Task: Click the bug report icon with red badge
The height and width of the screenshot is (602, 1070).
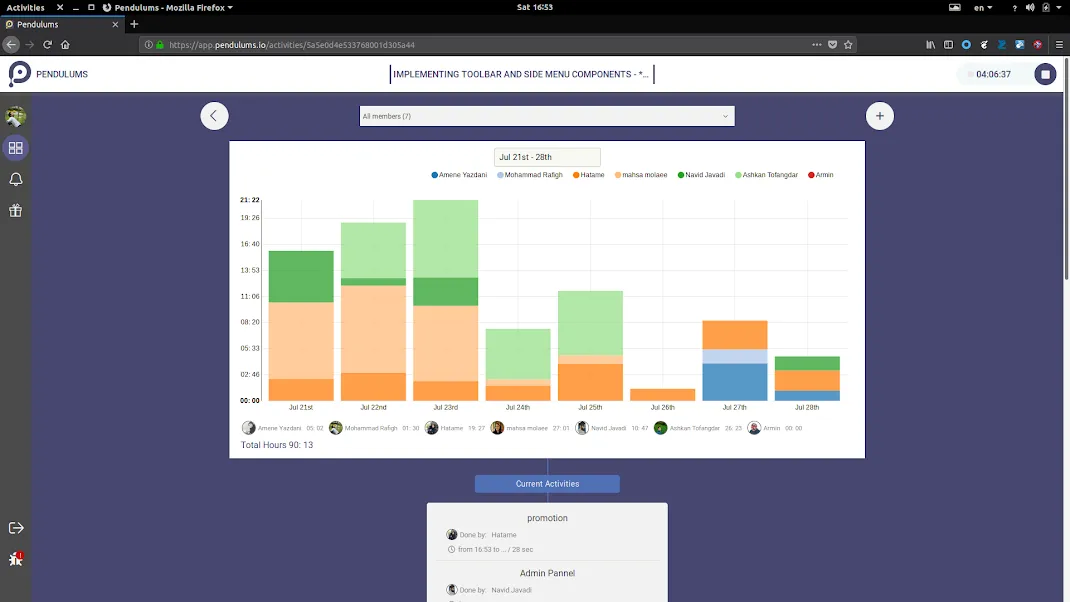Action: 14,559
